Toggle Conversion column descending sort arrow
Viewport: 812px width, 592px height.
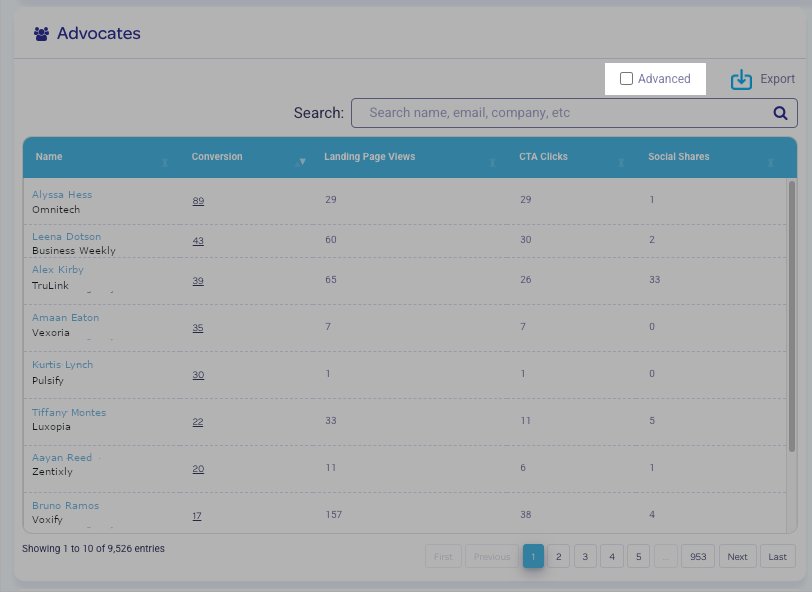[x=302, y=162]
